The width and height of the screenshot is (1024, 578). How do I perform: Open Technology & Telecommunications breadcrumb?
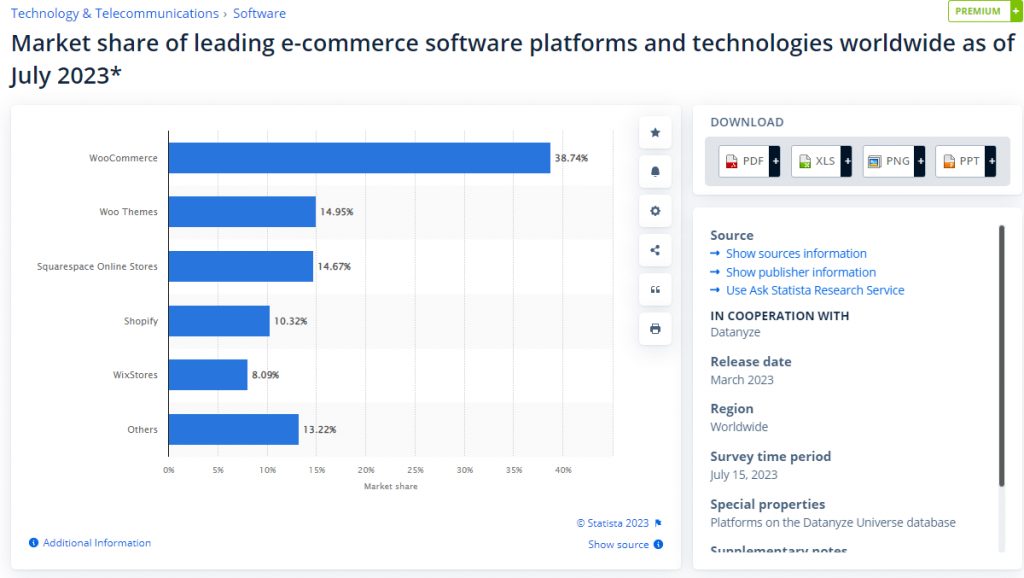pyautogui.click(x=114, y=13)
